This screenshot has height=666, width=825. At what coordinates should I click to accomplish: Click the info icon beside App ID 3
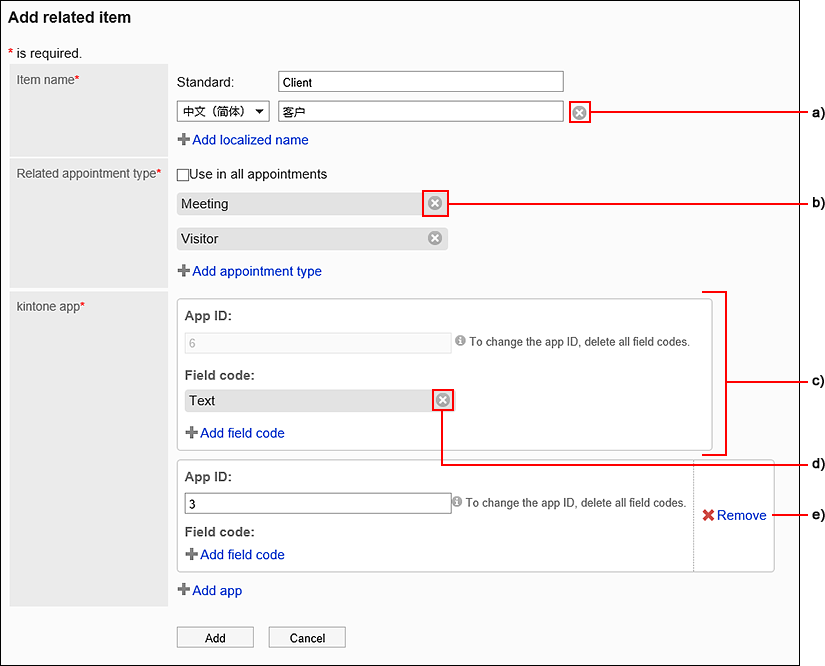[457, 502]
